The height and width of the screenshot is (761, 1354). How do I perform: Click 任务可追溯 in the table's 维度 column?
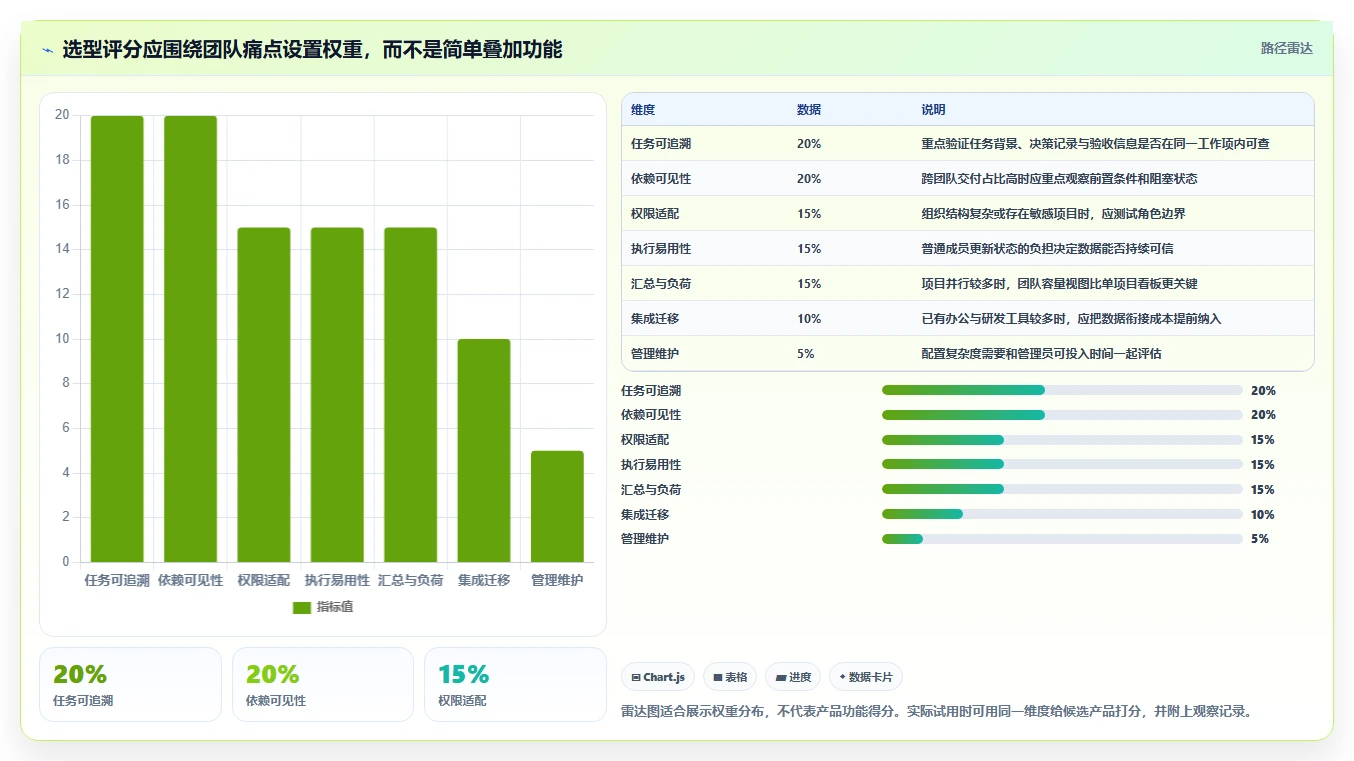tap(661, 144)
